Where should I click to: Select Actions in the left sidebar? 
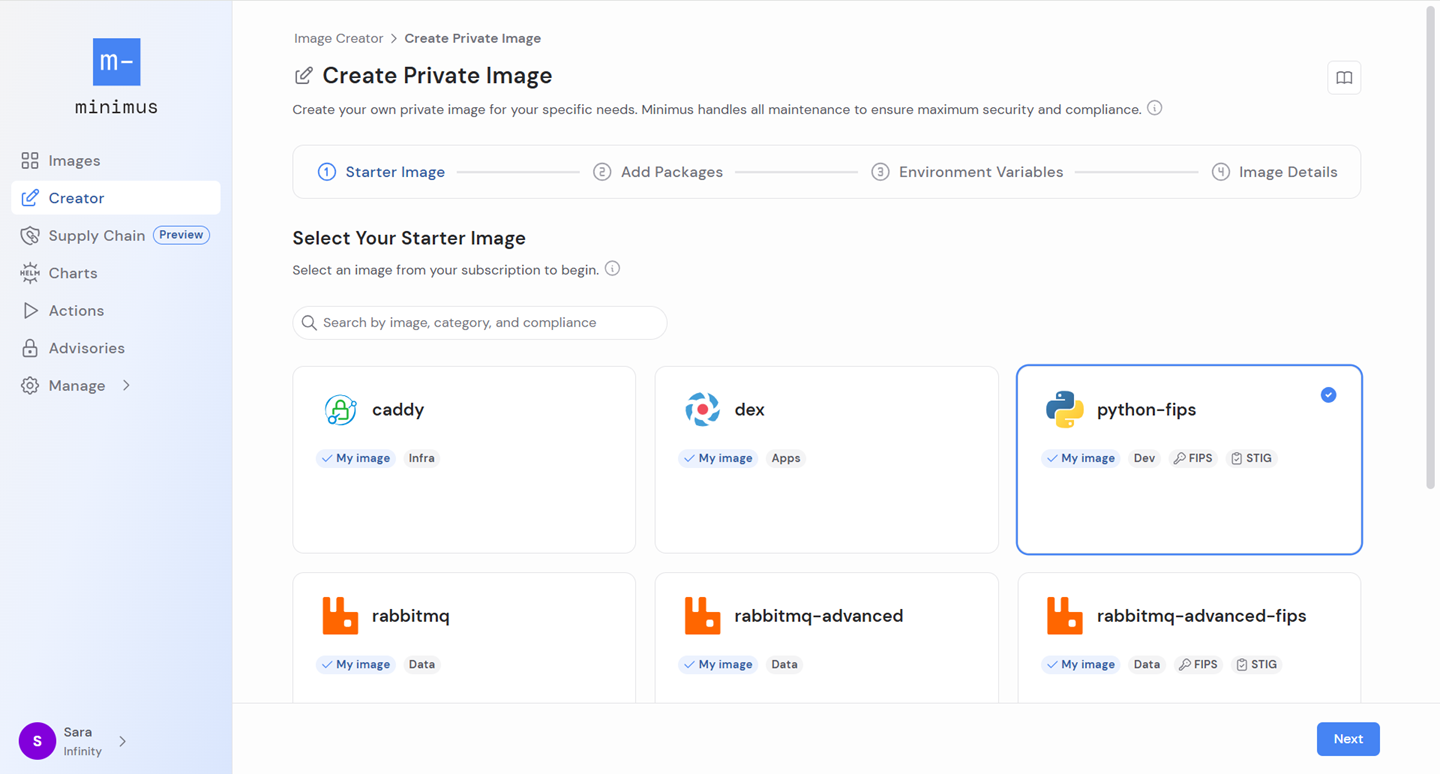click(x=76, y=310)
